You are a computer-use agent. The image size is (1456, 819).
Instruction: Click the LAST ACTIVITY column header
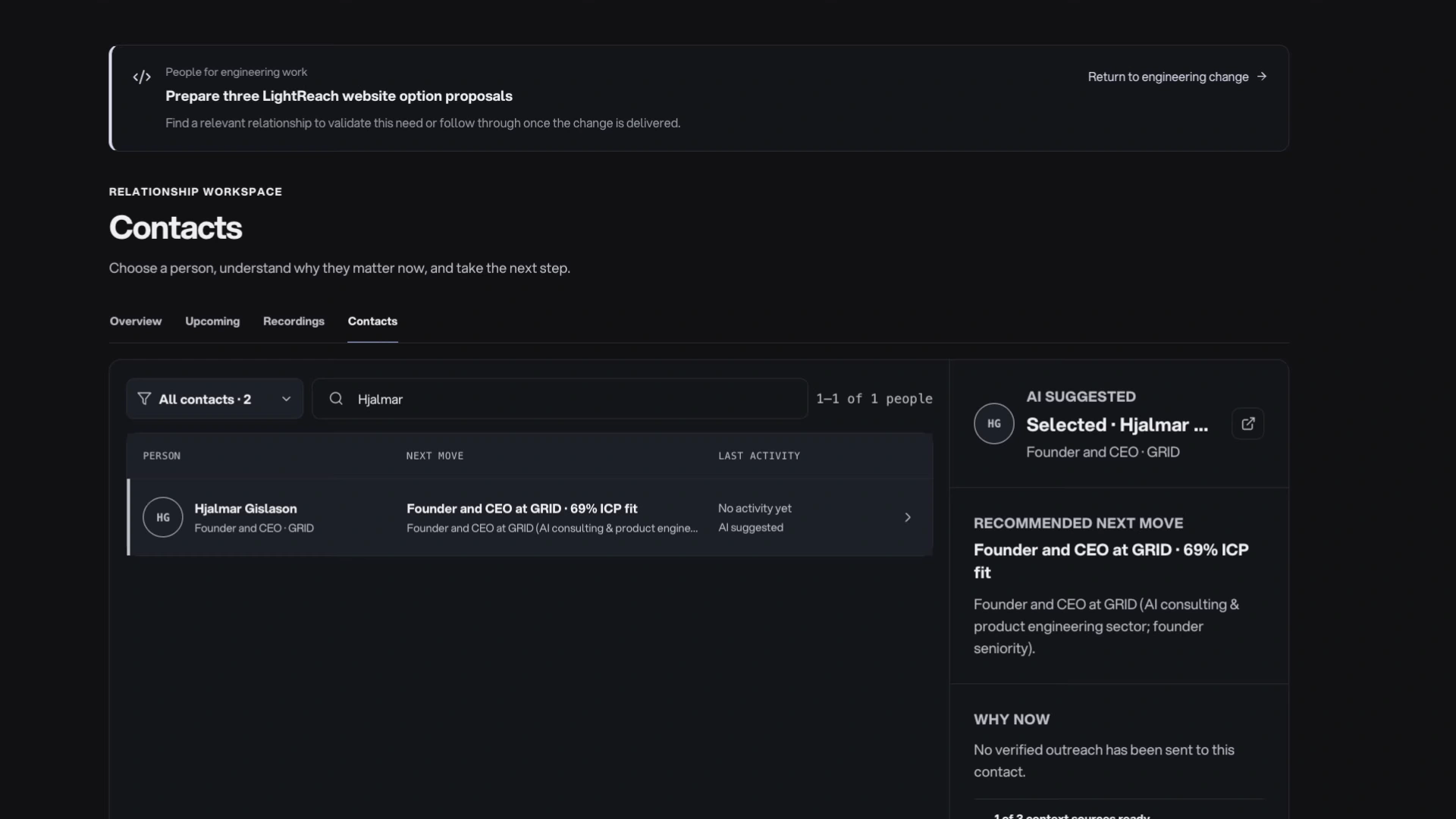759,456
